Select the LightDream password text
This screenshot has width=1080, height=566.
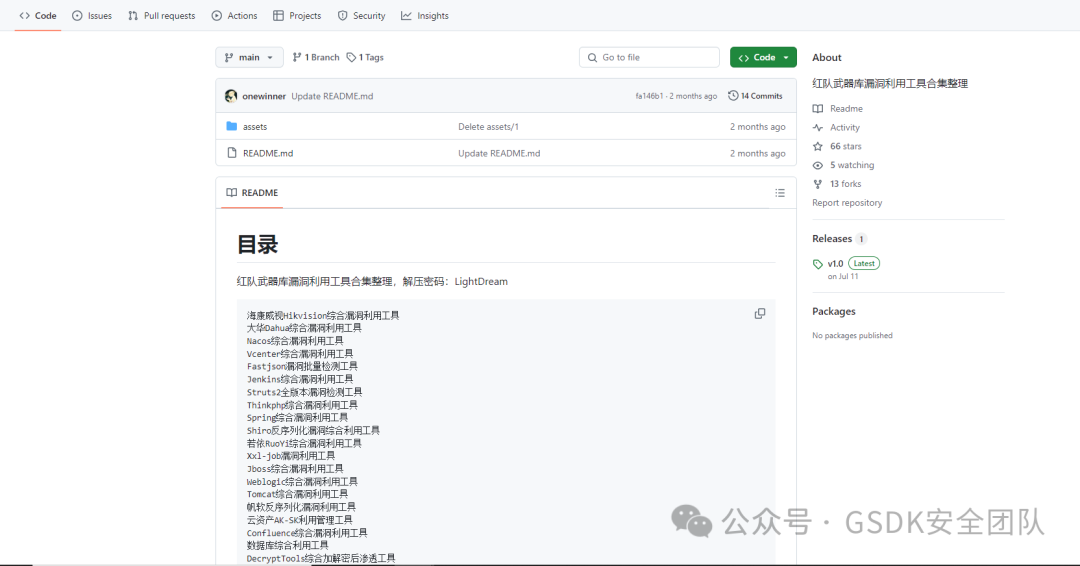481,282
